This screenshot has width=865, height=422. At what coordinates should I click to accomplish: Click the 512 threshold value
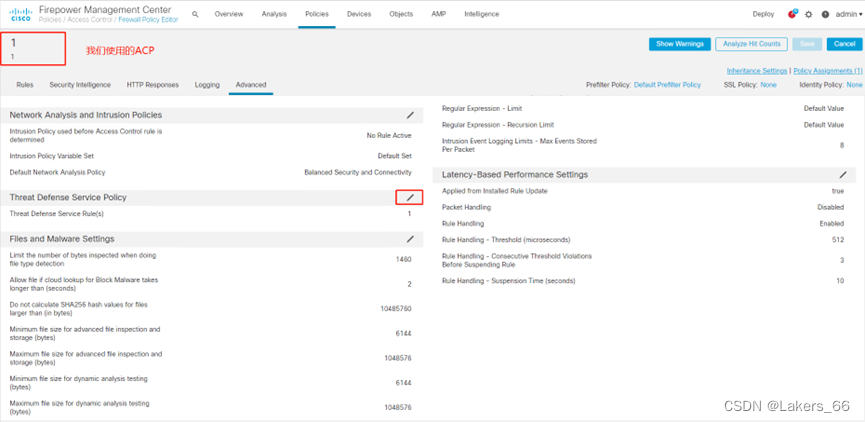click(x=838, y=240)
